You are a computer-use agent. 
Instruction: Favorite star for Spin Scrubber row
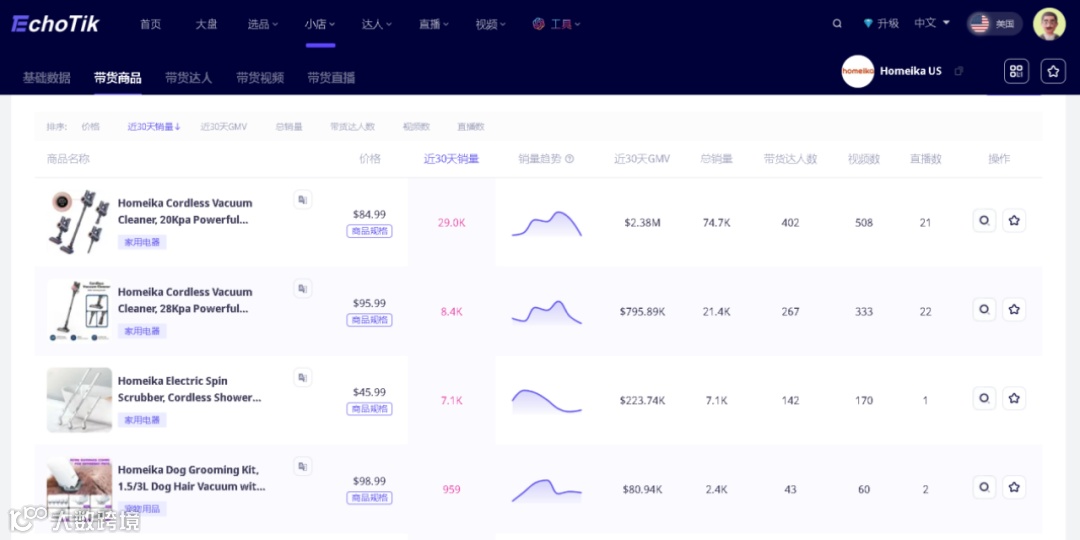[x=1014, y=398]
